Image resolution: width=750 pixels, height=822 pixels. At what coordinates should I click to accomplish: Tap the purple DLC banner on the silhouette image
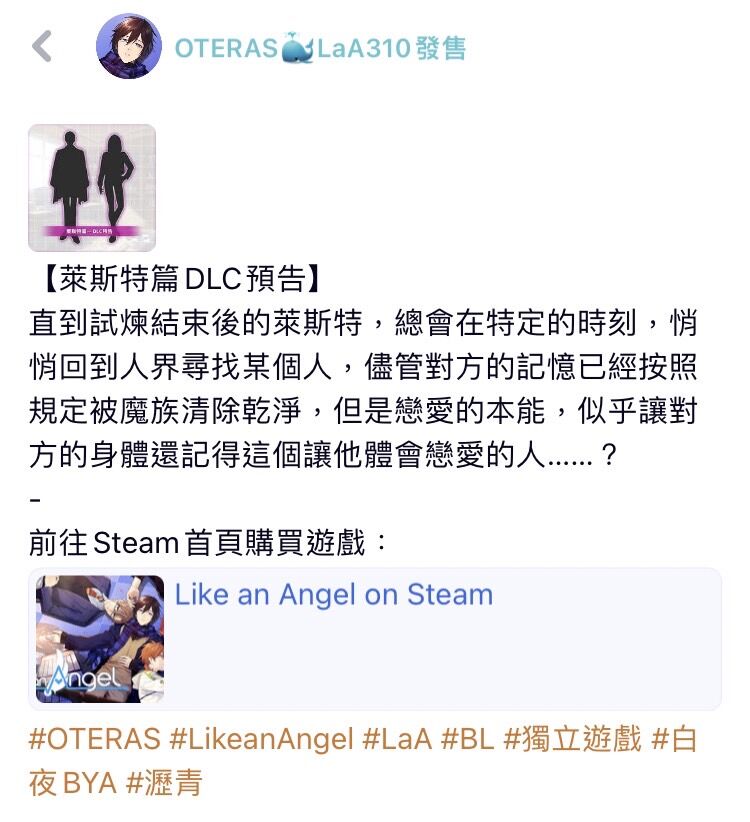92,231
